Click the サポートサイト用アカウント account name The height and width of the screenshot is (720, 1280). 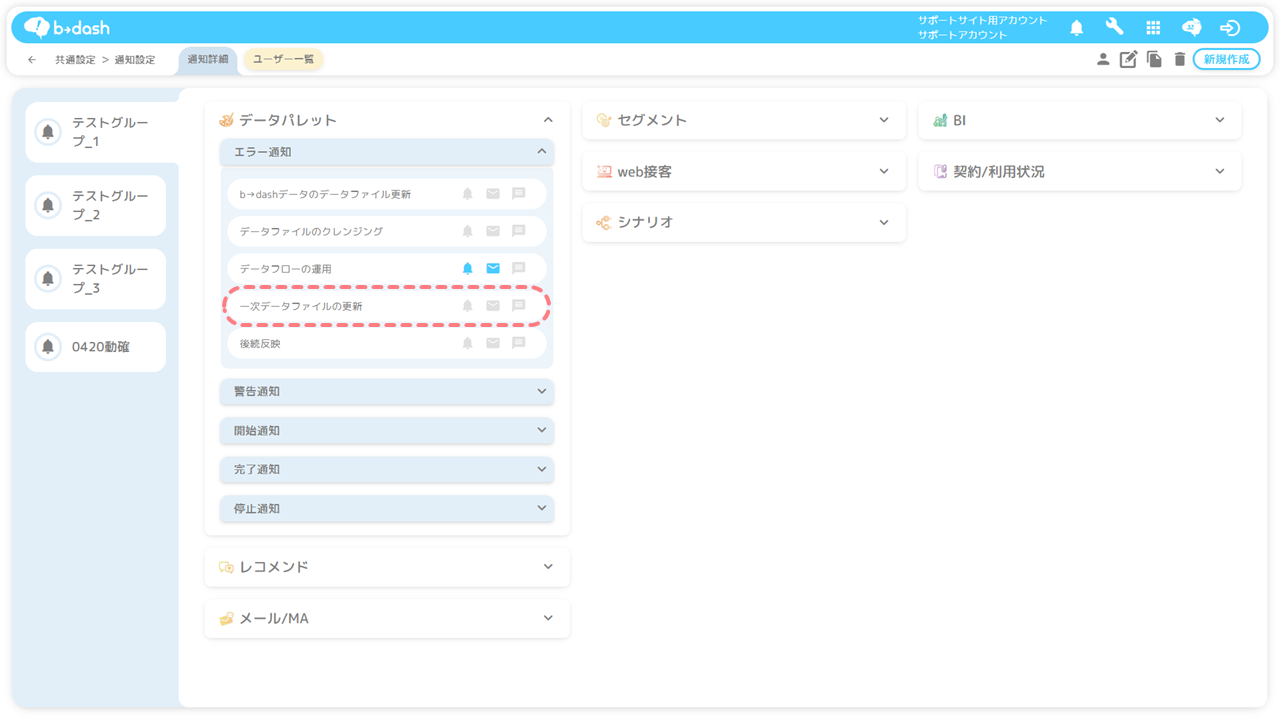pos(982,21)
